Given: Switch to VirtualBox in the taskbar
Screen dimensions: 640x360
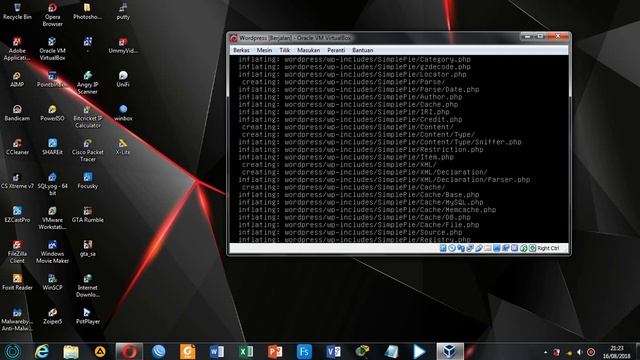Looking at the screenshot, I should (449, 351).
